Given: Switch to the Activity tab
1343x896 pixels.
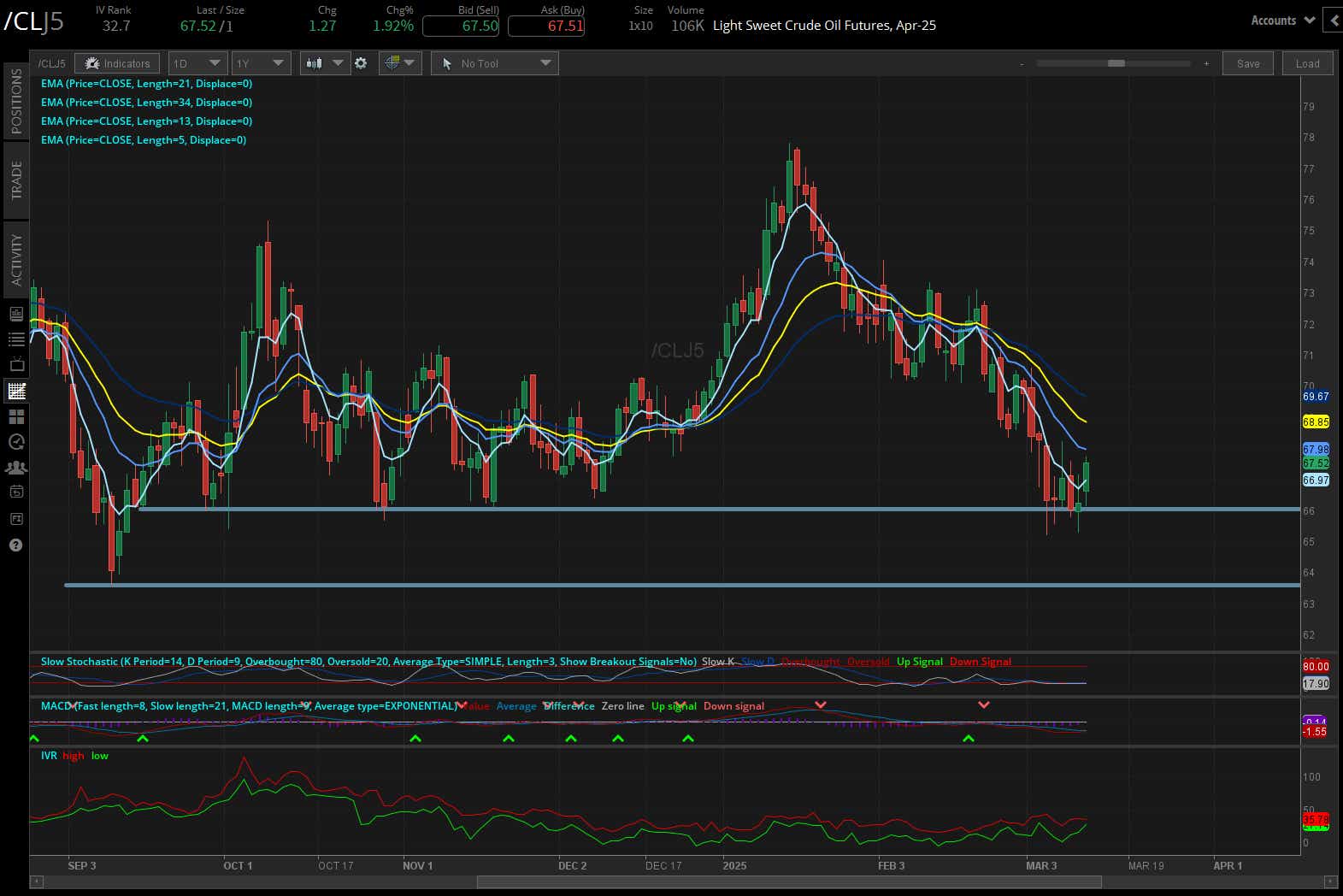Looking at the screenshot, I should (16, 260).
